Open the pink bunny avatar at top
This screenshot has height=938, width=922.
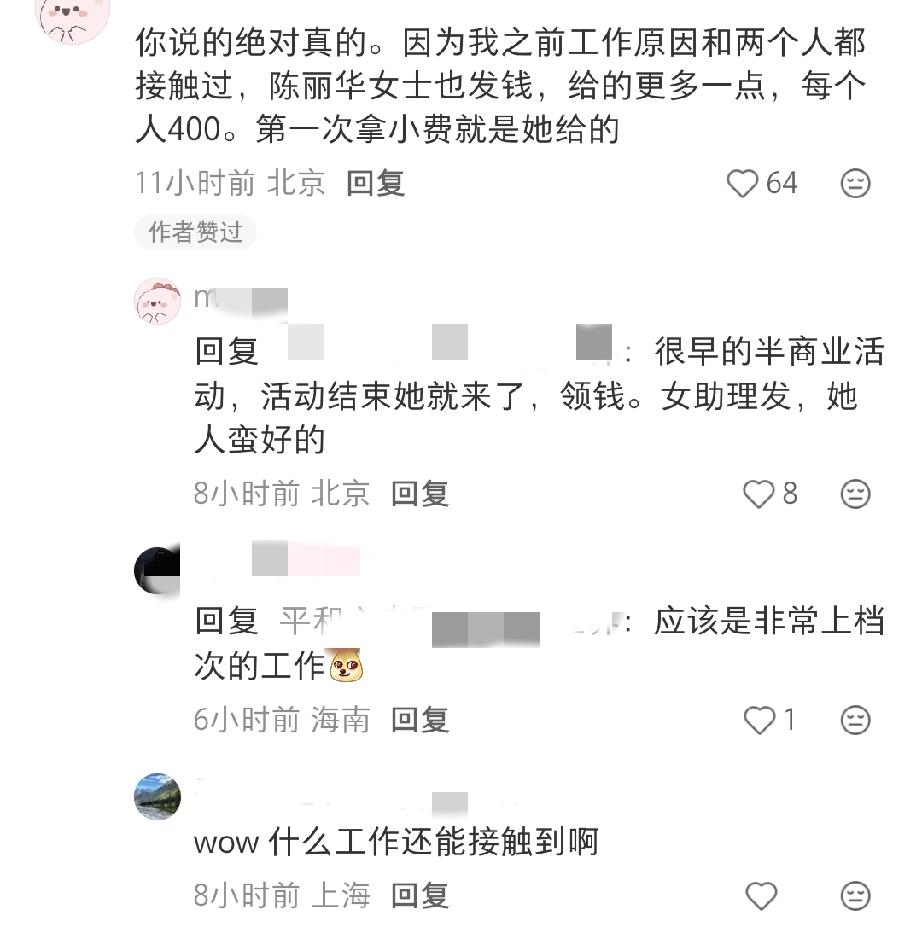73,18
